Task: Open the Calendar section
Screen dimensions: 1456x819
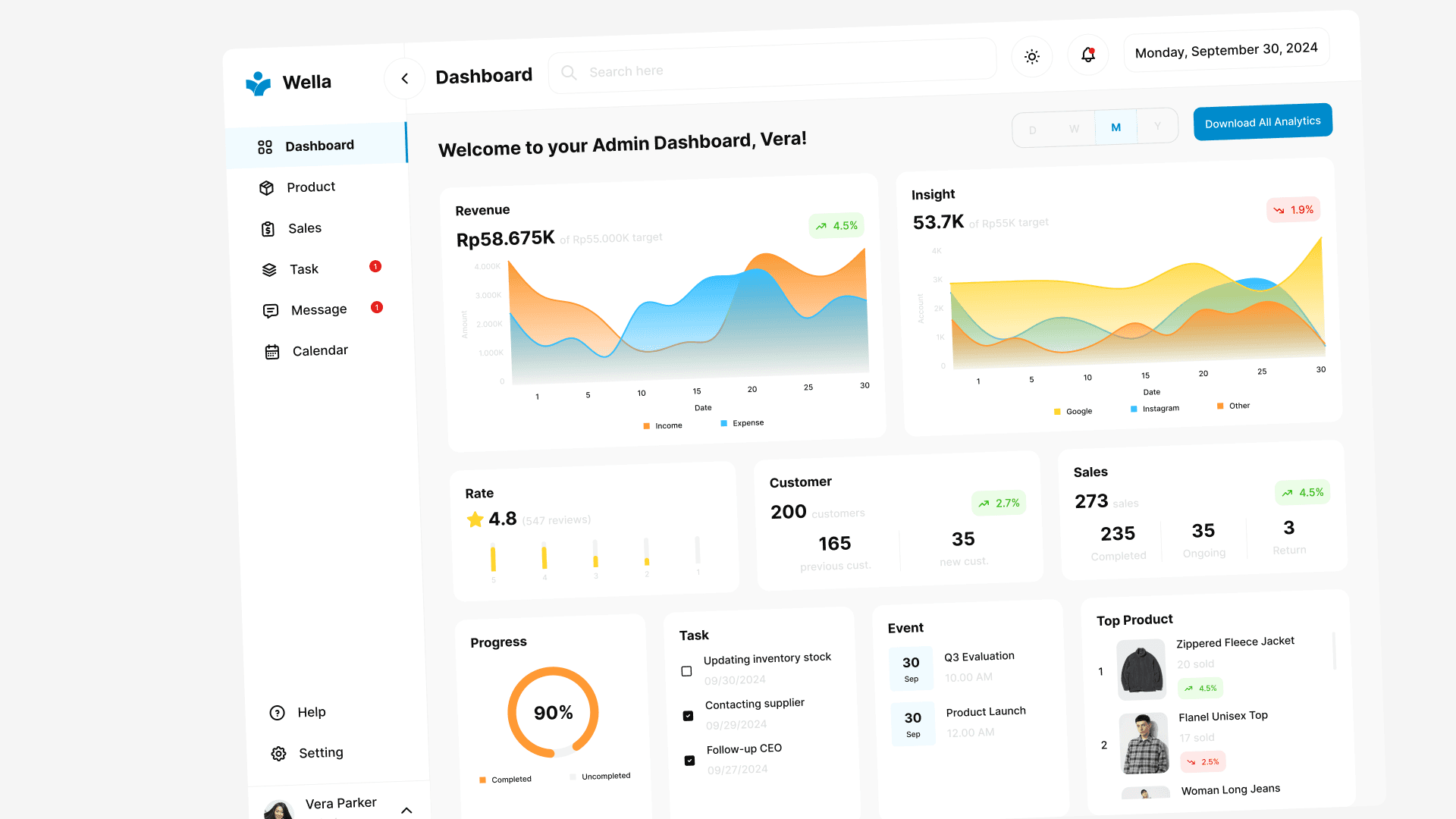Action: click(319, 350)
